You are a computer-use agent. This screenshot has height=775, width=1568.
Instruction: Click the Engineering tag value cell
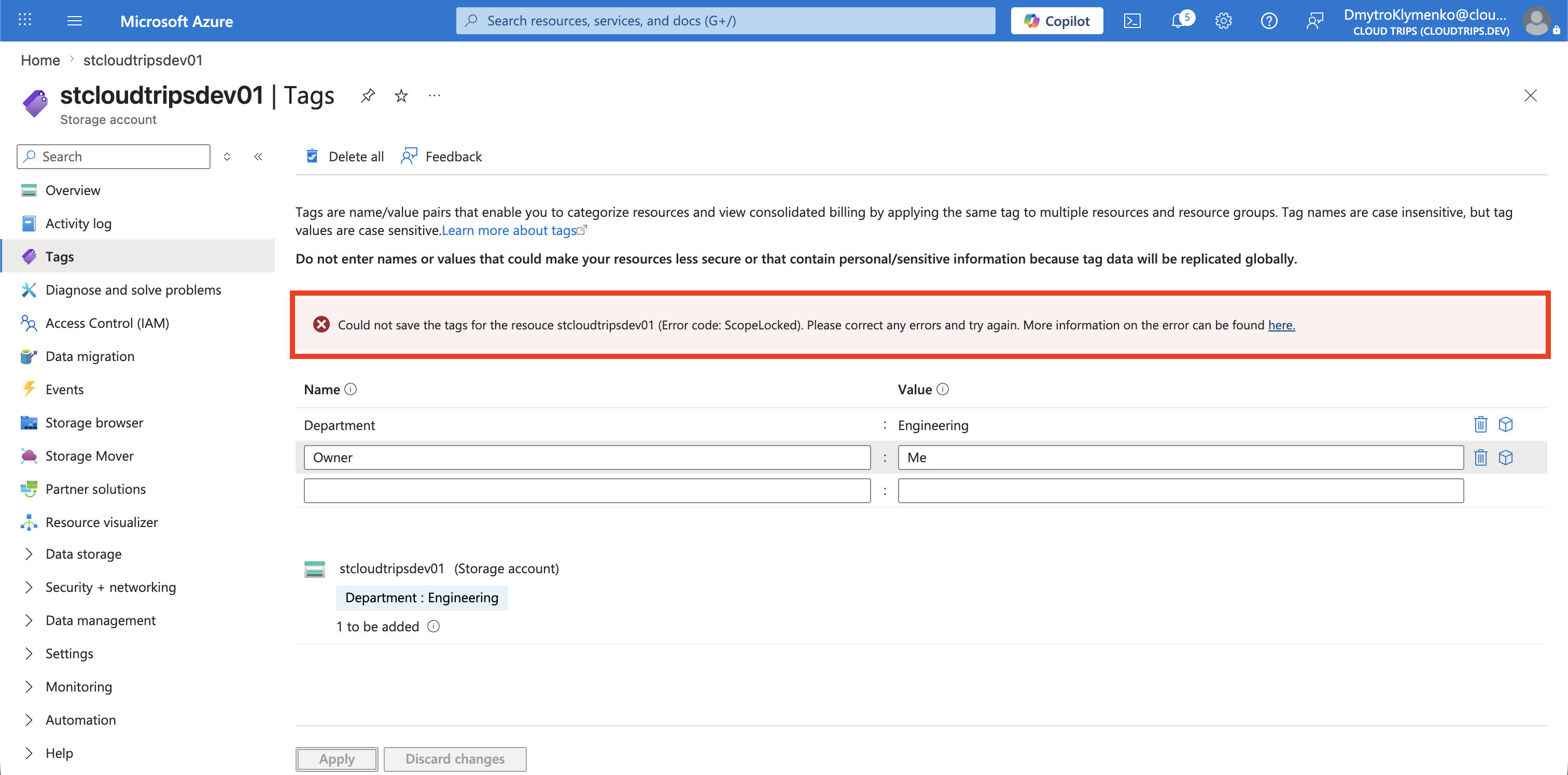(x=932, y=425)
